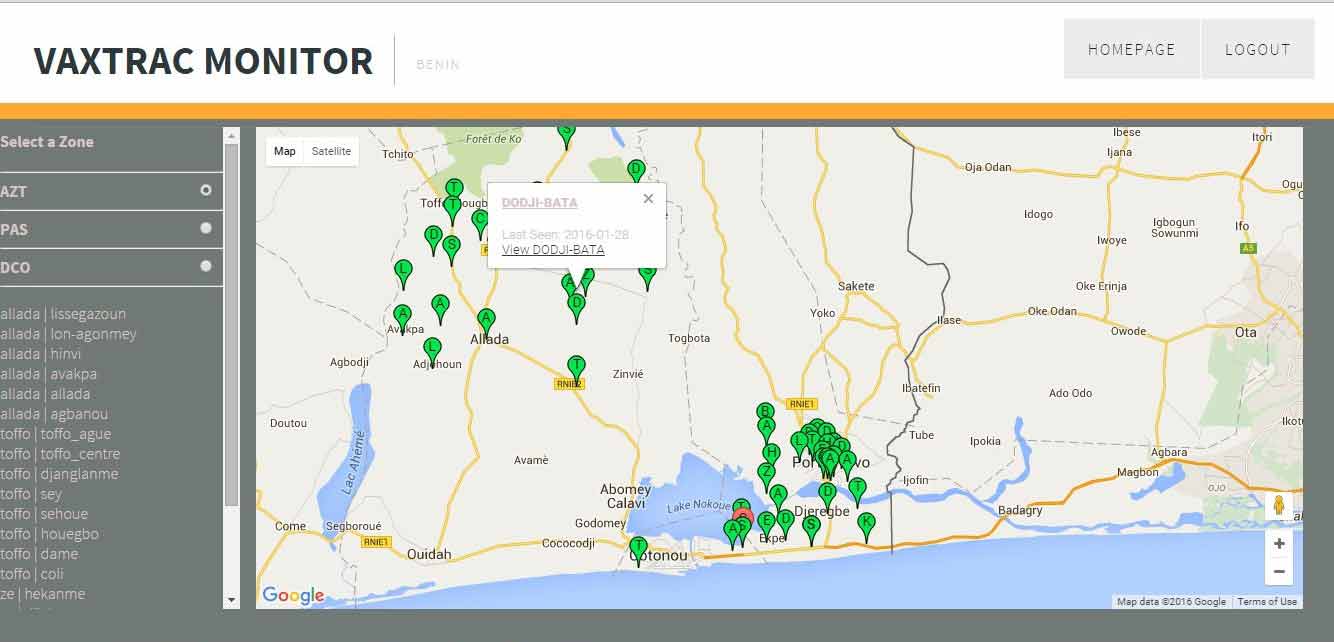Click the LOGOUT button

(1257, 49)
